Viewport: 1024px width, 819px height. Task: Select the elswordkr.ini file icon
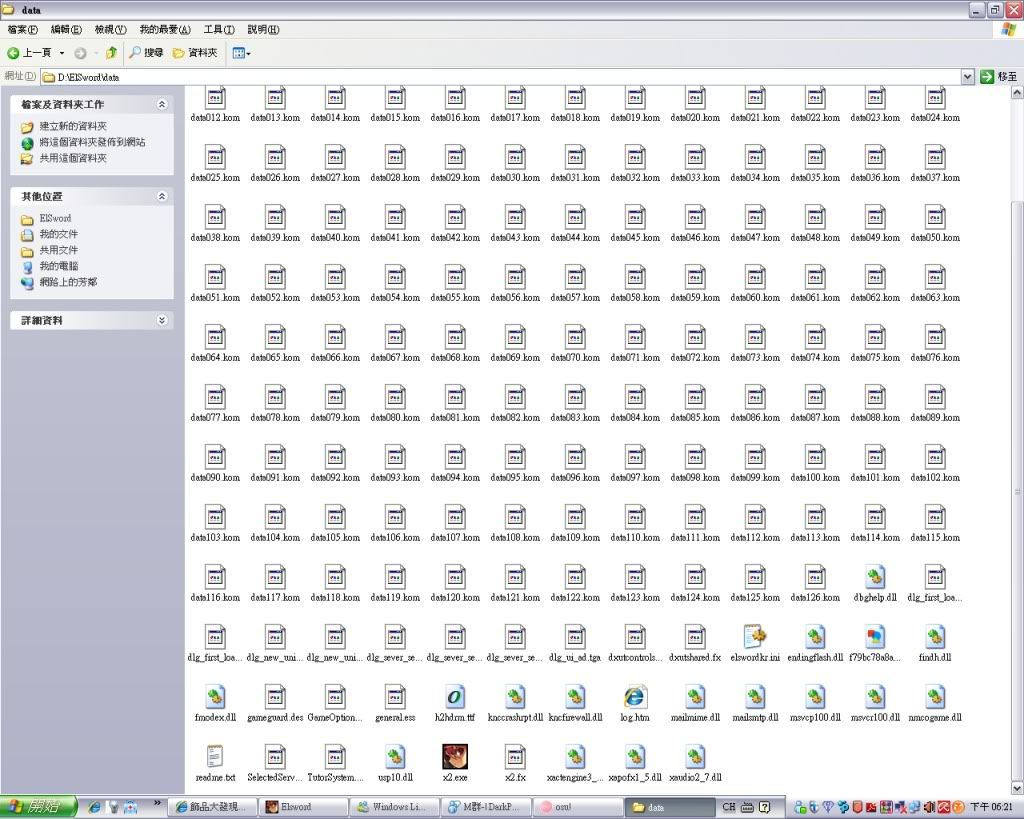755,636
